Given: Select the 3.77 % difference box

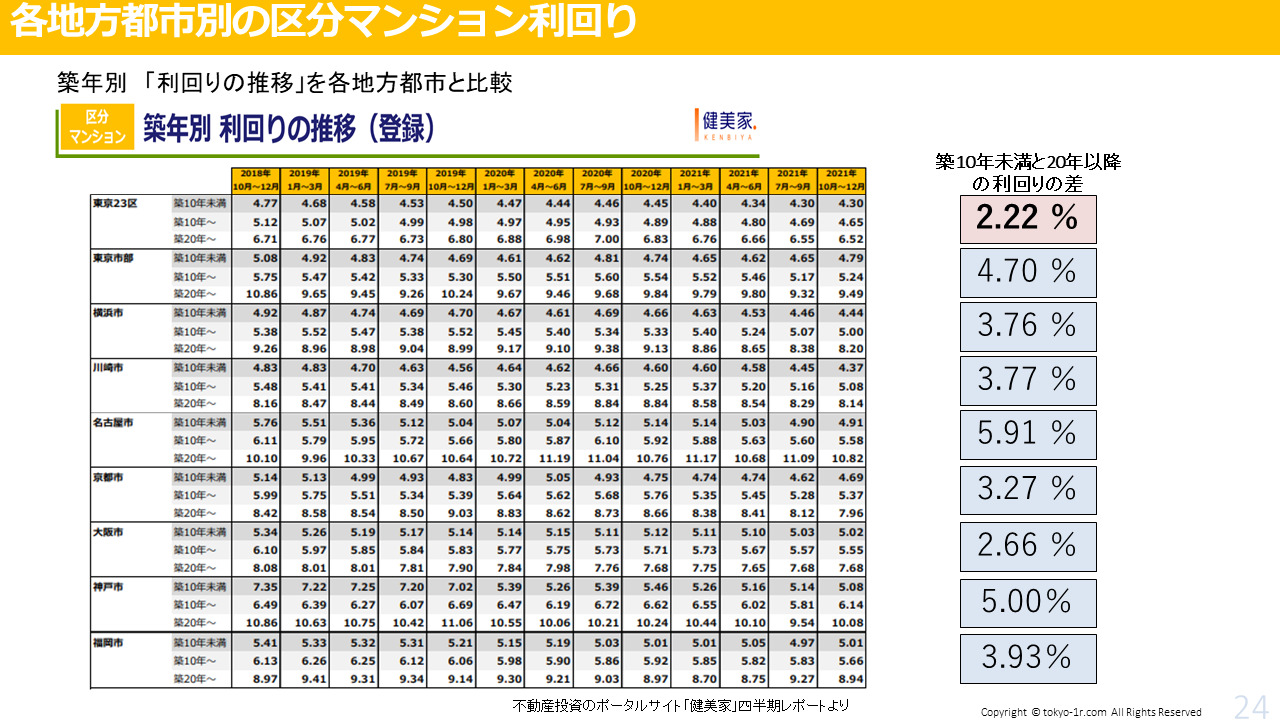Looking at the screenshot, I should [1028, 380].
